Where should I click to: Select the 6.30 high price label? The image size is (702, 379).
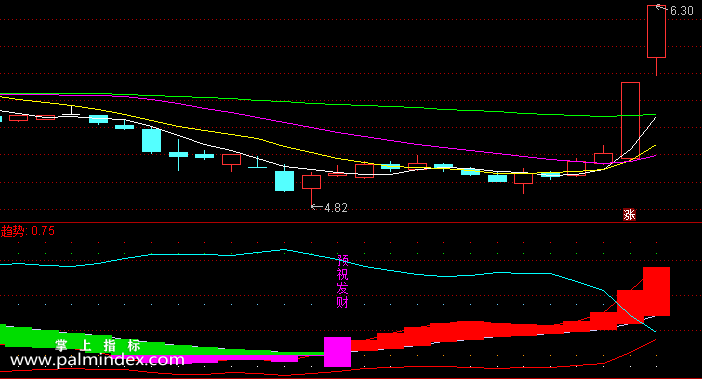681,11
